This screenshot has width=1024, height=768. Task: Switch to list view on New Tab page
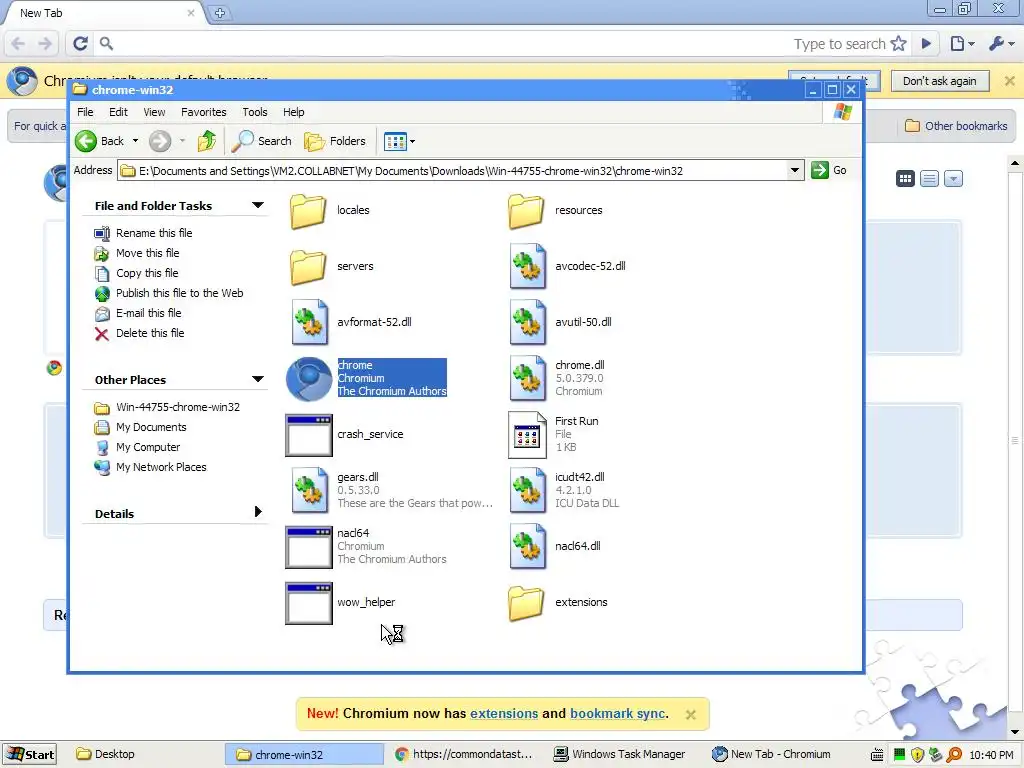[x=929, y=179]
